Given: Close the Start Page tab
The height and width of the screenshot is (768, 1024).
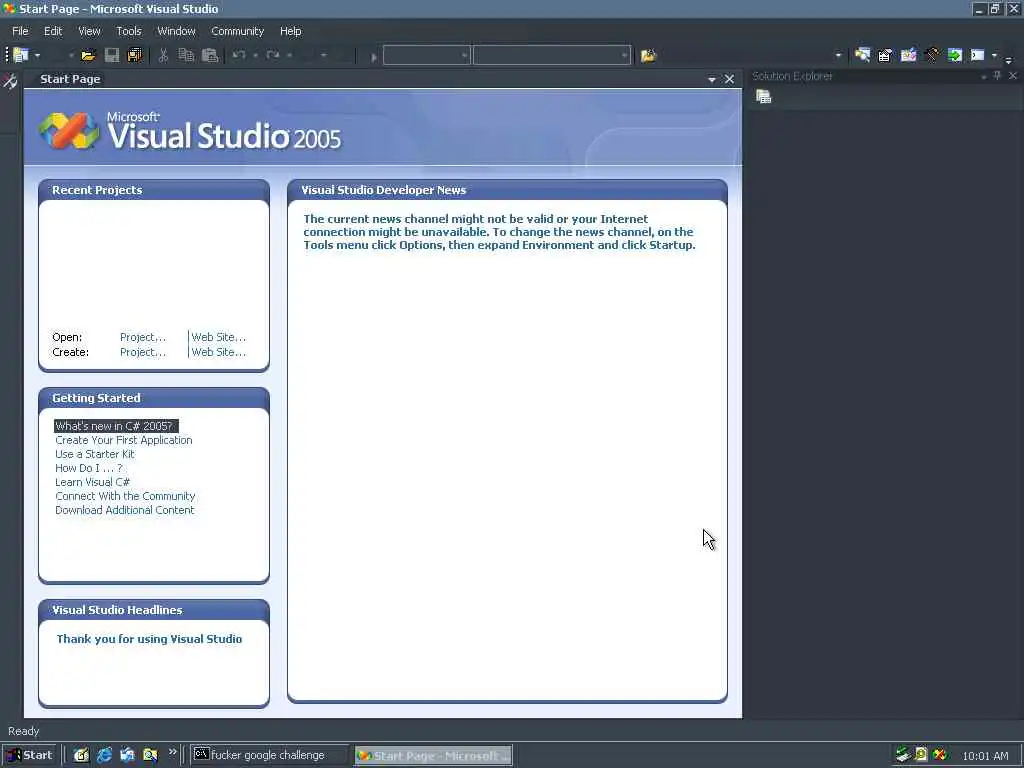Looking at the screenshot, I should tap(729, 79).
